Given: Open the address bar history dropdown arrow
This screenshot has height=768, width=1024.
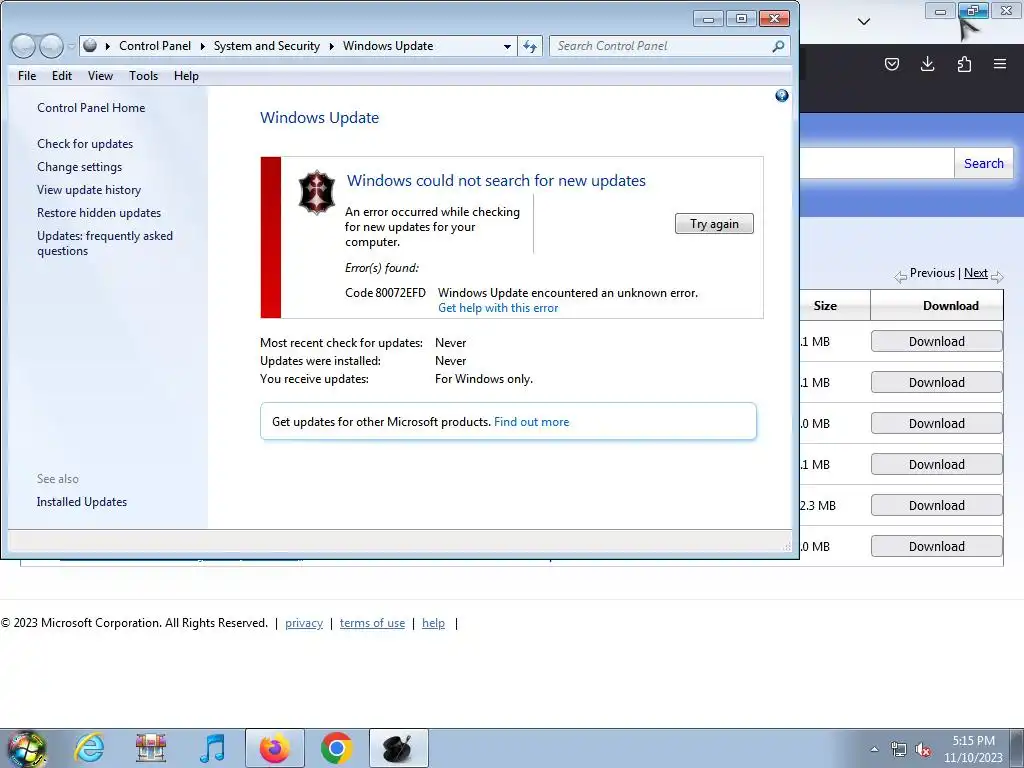Looking at the screenshot, I should (507, 46).
